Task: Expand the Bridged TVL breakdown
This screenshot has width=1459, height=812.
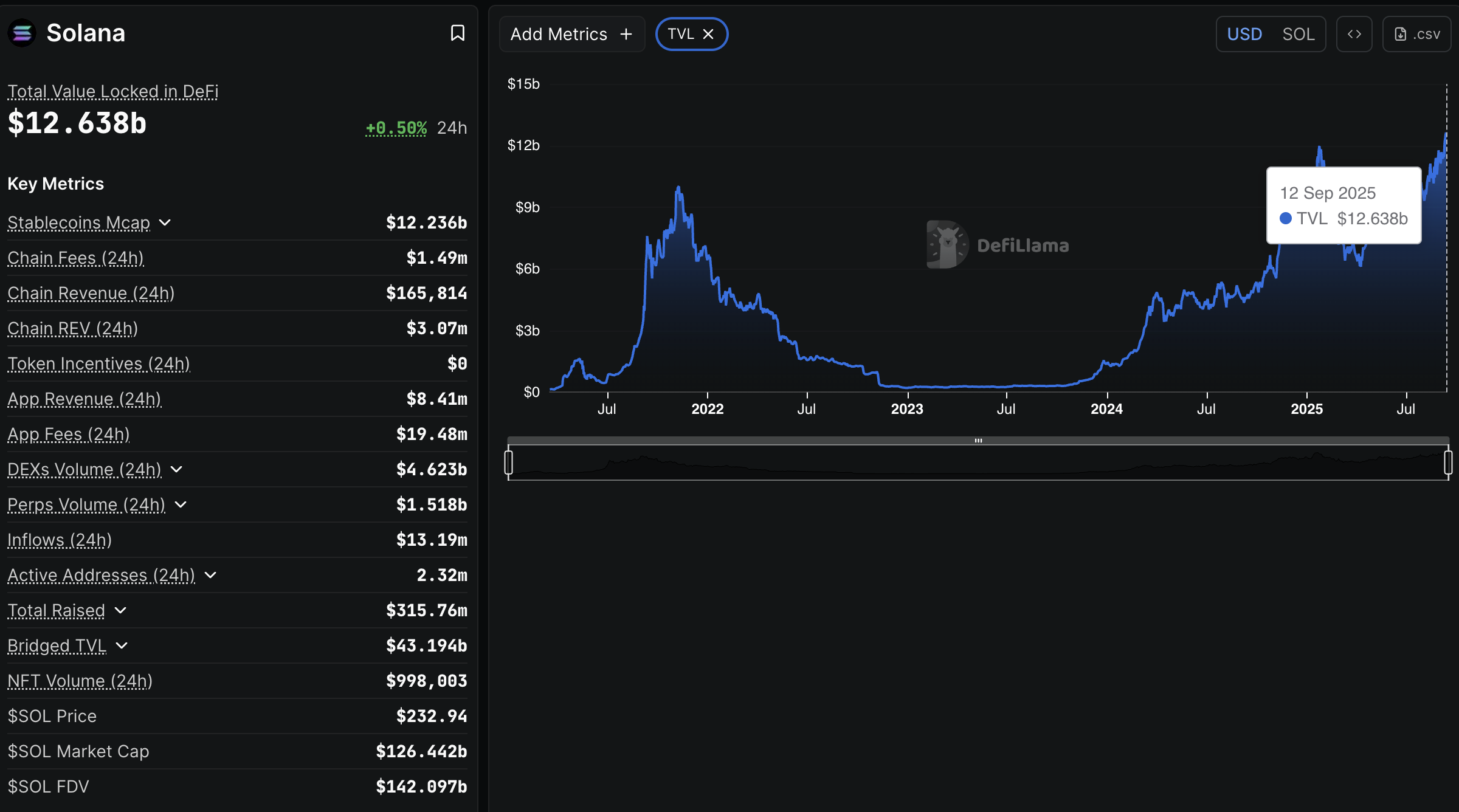Action: tap(122, 645)
